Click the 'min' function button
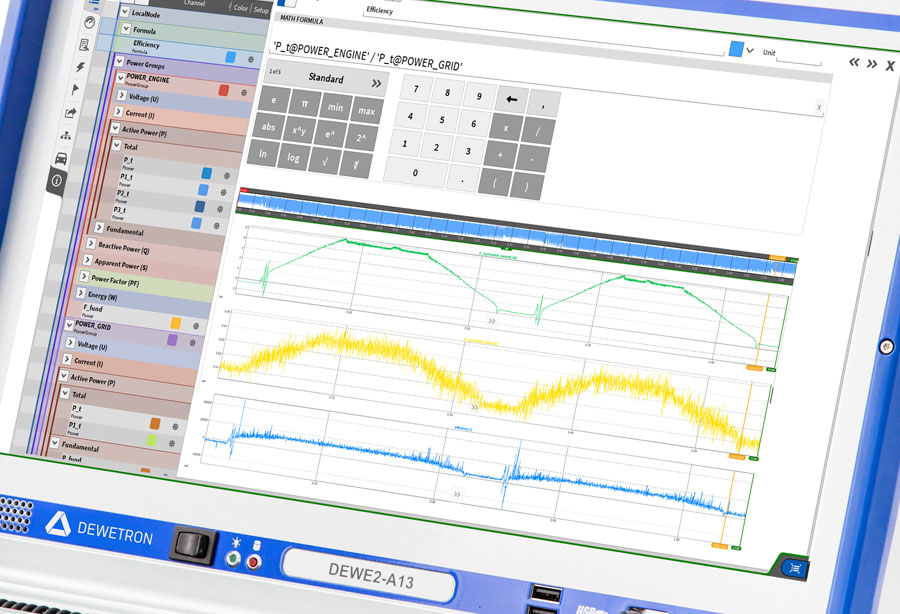Image resolution: width=900 pixels, height=614 pixels. click(336, 107)
